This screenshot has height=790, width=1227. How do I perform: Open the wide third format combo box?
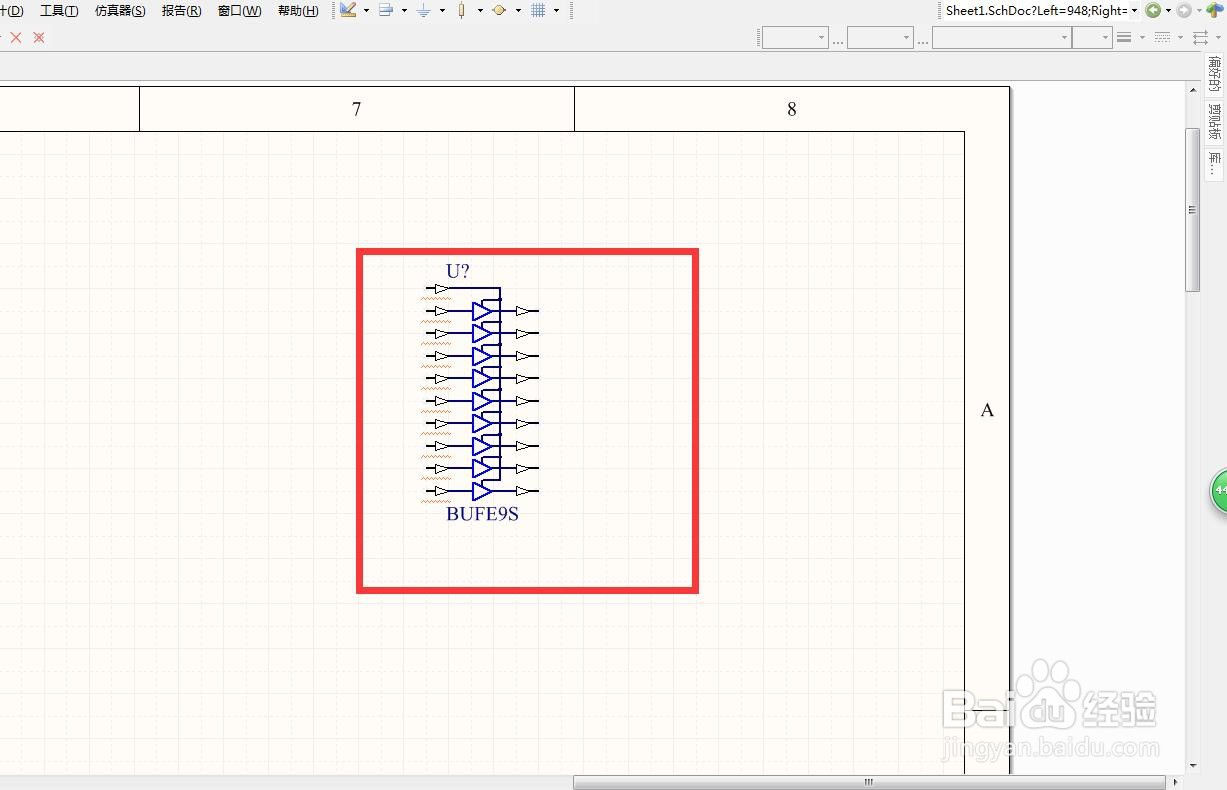[x=1001, y=37]
